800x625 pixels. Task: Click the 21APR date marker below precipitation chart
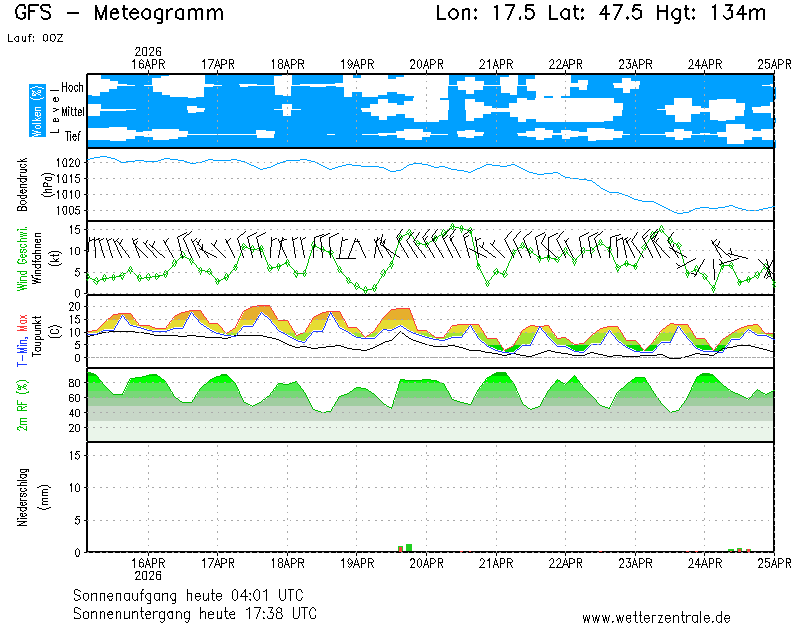(496, 563)
